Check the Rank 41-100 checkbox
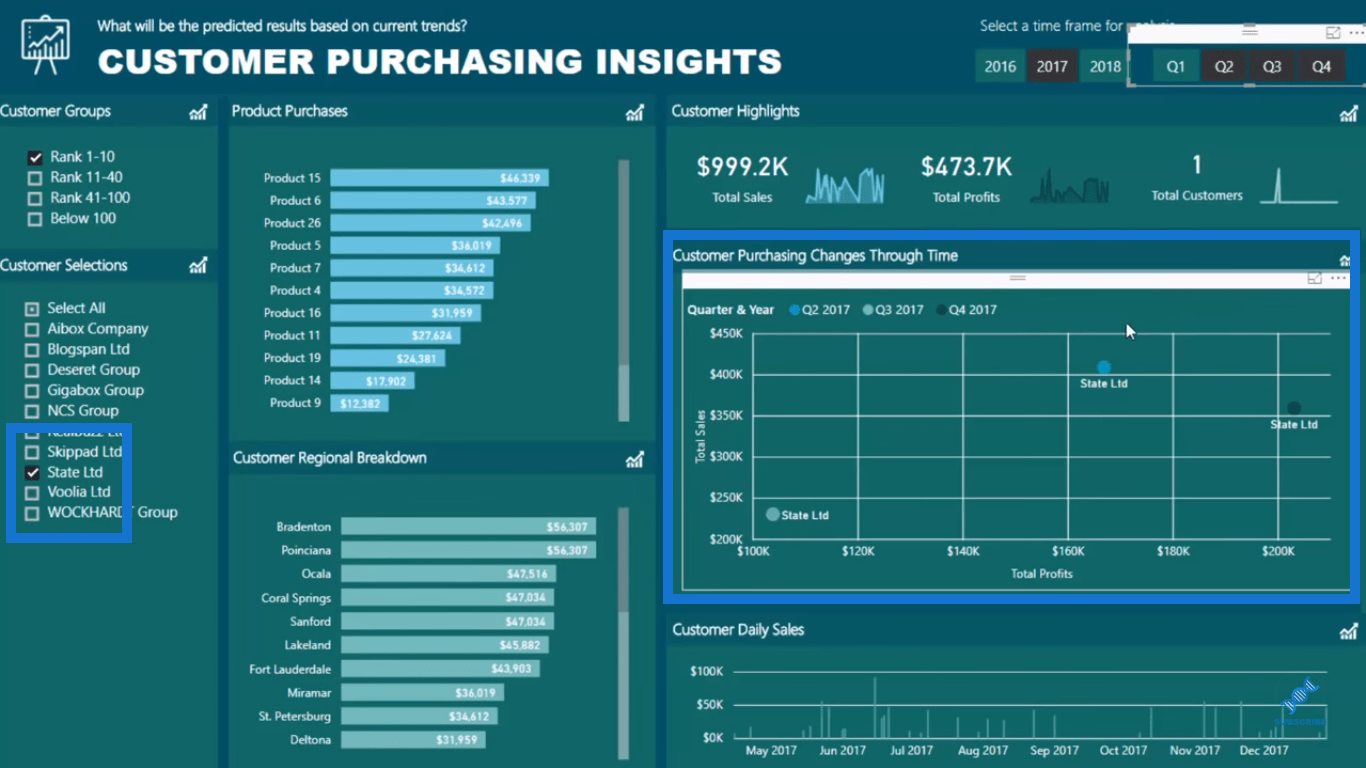 pos(35,199)
